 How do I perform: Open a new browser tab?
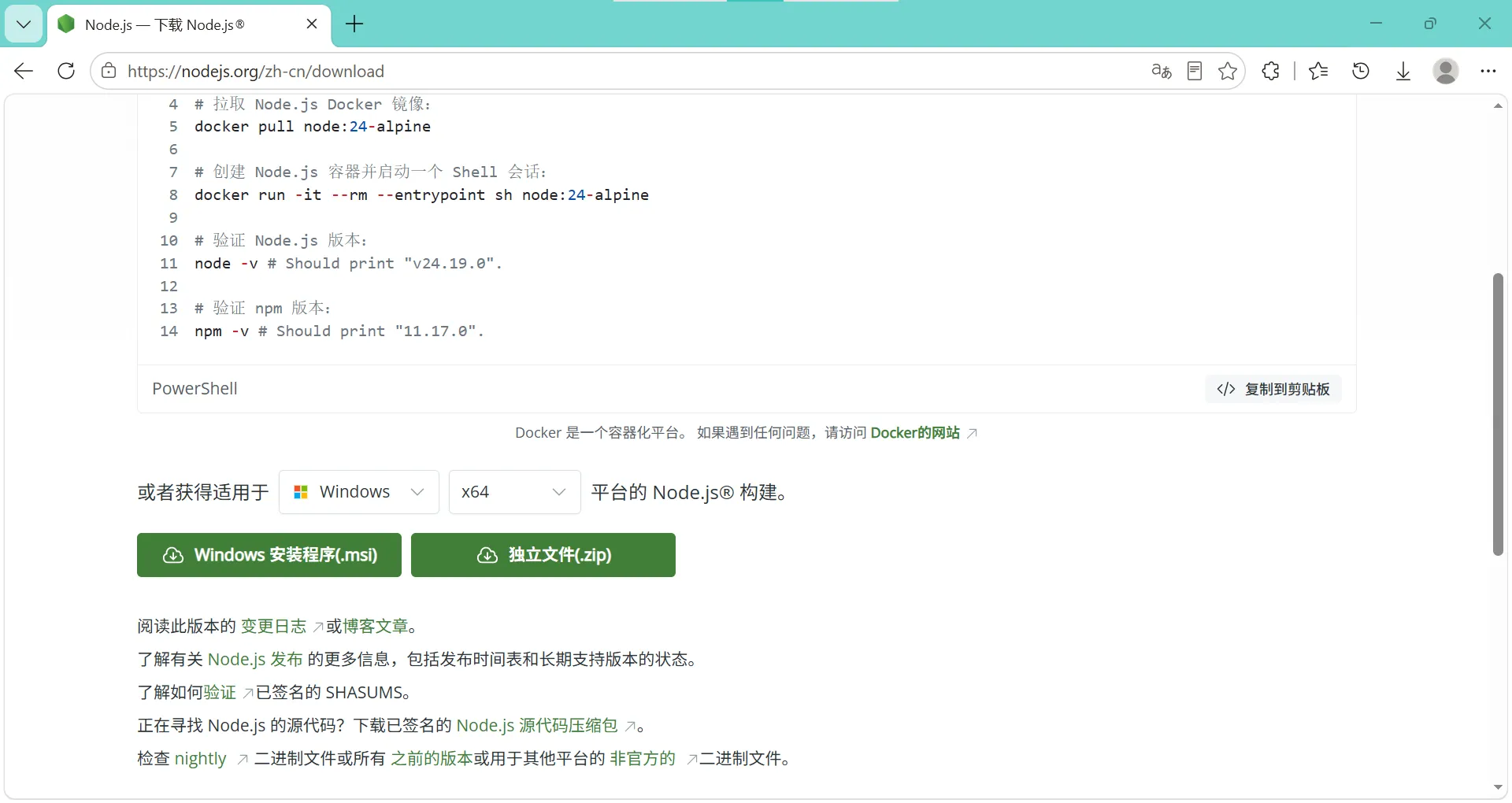pos(354,24)
